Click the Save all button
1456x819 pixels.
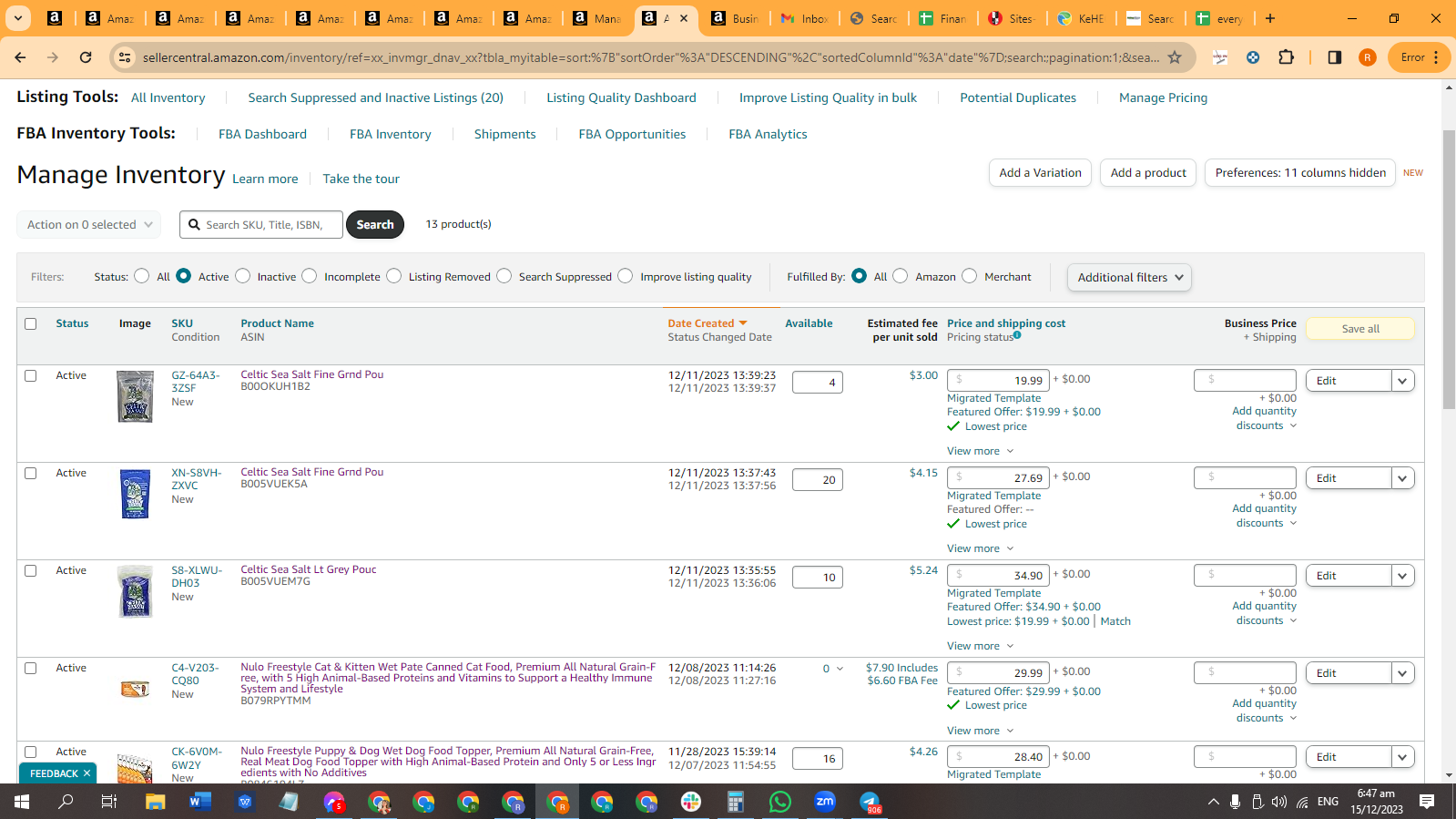(x=1360, y=329)
